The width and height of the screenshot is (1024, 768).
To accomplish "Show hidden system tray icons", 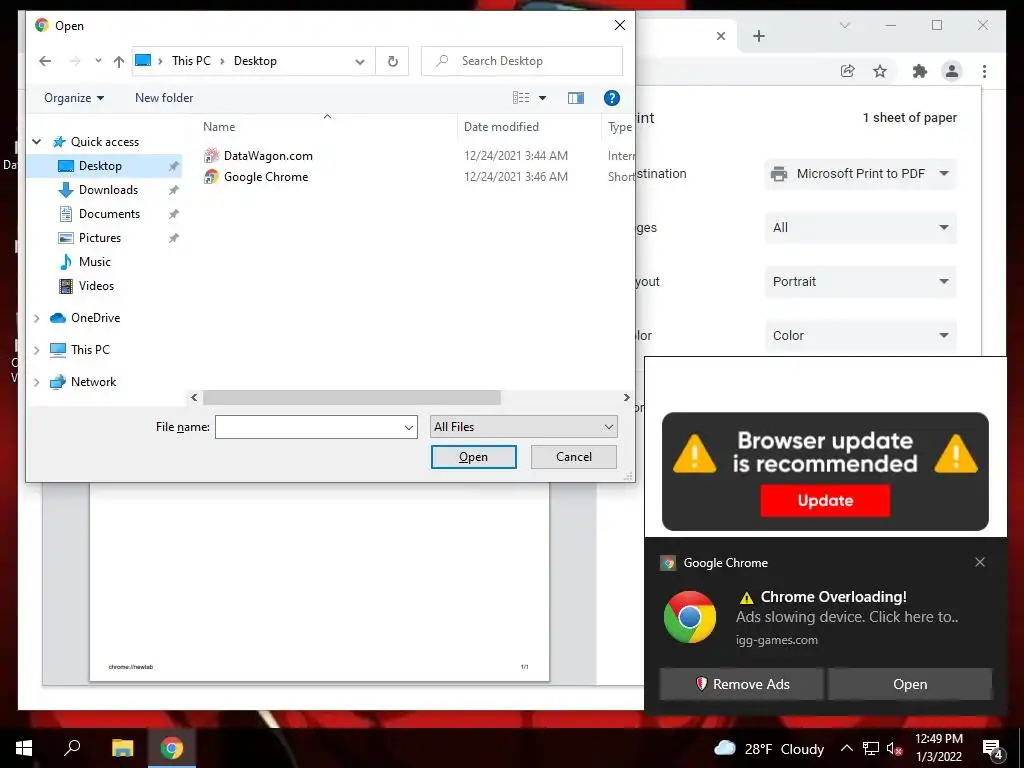I will click(x=846, y=748).
